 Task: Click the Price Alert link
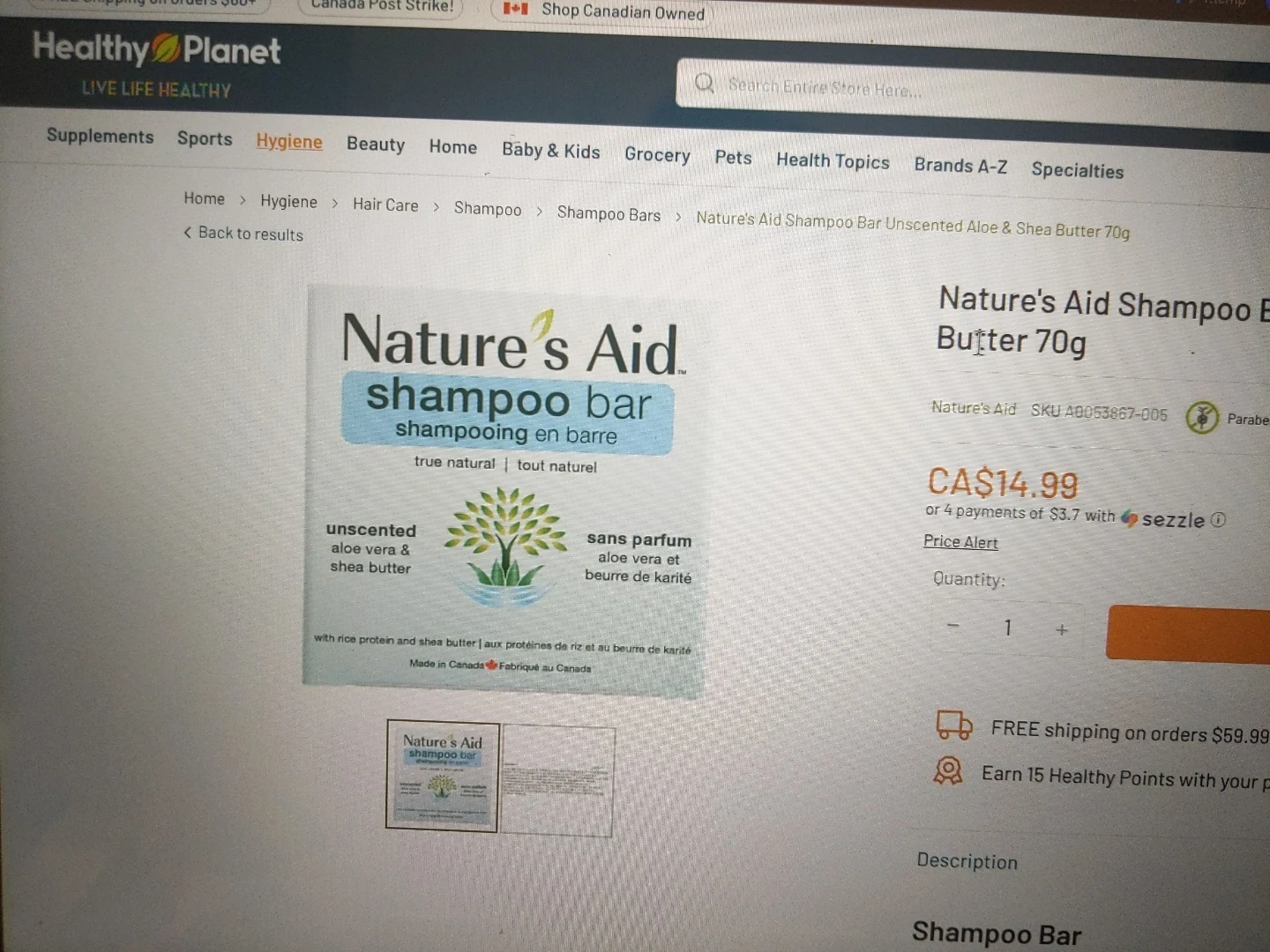point(960,542)
